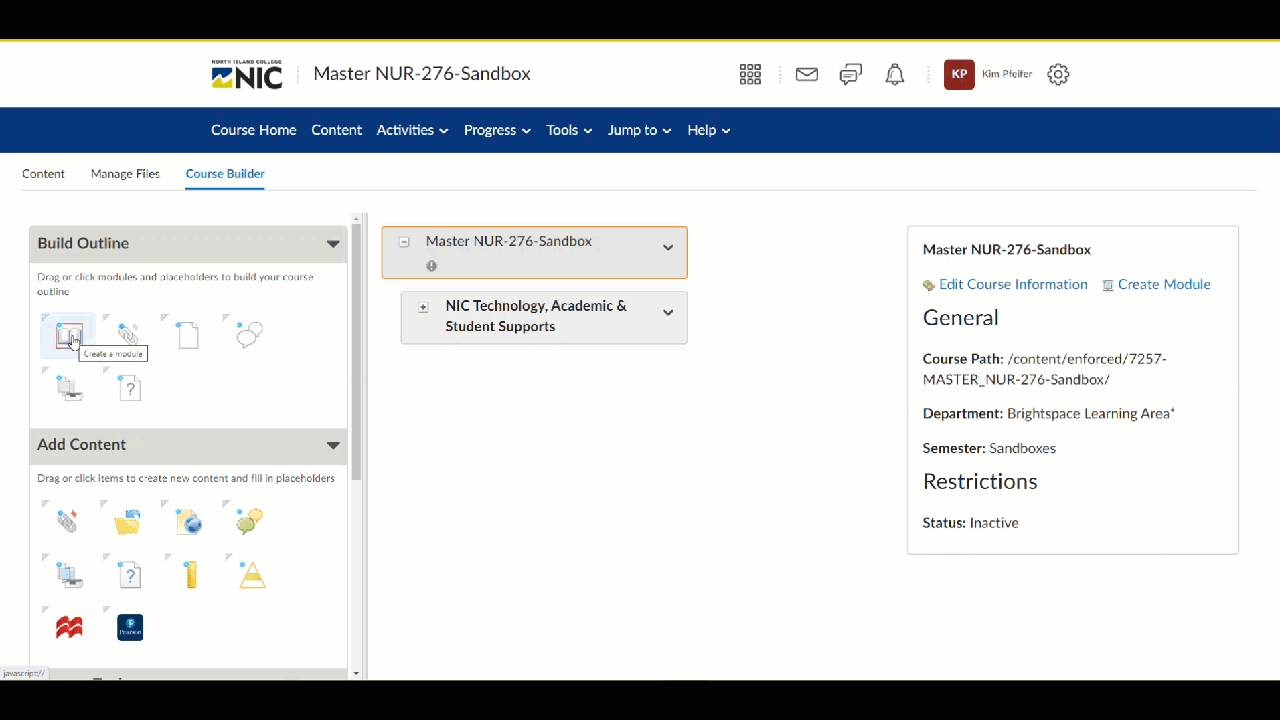Viewport: 1280px width, 720px height.
Task: Open the Tools dropdown menu
Action: pos(568,130)
